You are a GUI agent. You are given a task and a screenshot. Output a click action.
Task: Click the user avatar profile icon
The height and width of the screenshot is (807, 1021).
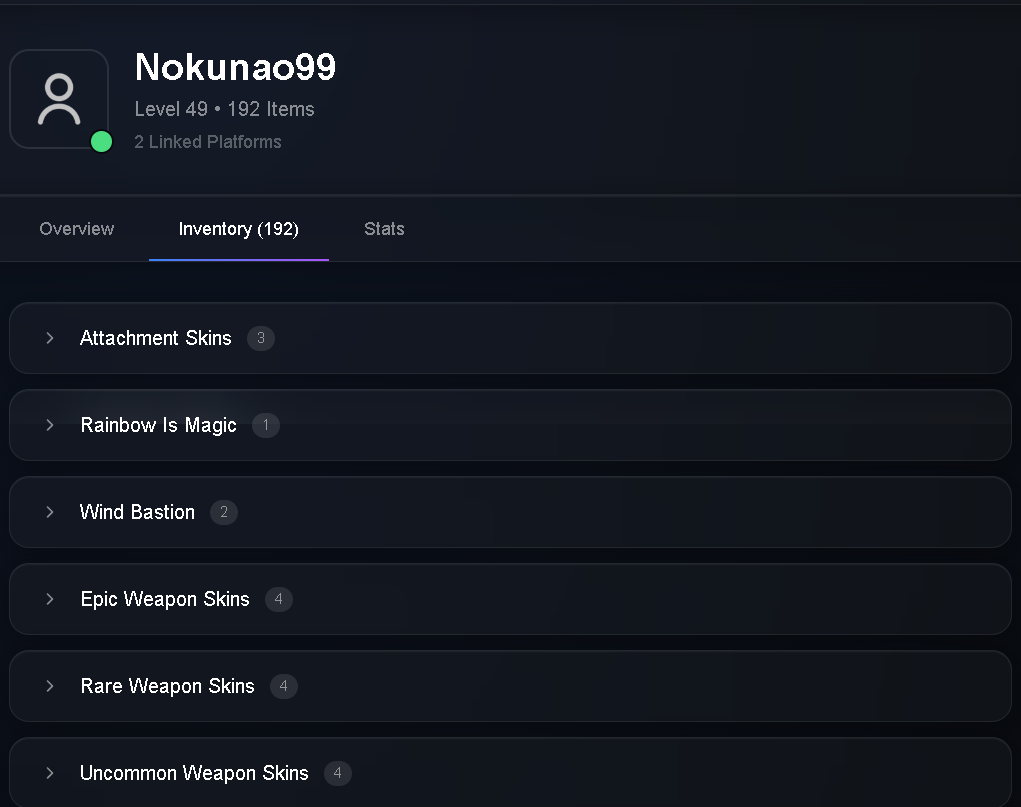(x=59, y=99)
